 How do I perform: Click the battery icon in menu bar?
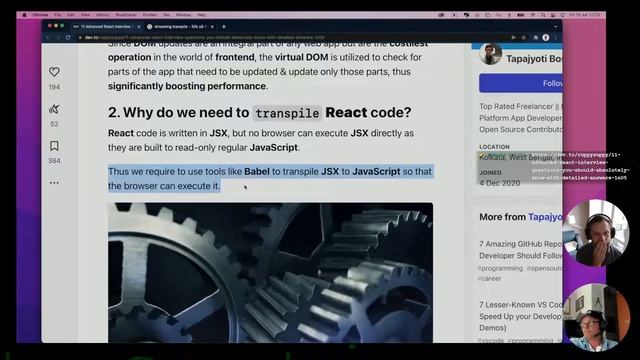pos(520,15)
